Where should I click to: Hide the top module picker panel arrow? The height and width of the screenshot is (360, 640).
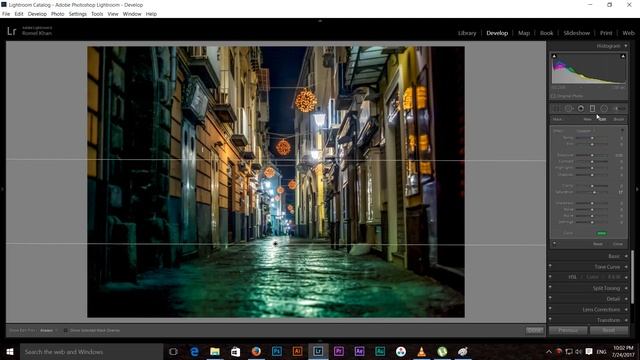pyautogui.click(x=320, y=20)
